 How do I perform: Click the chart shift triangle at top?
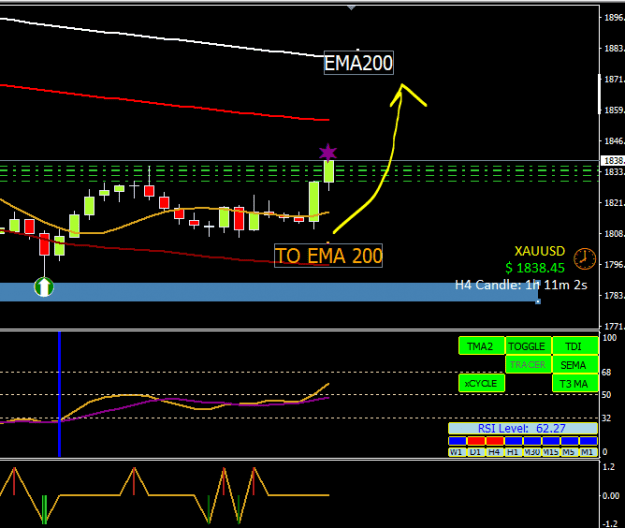[351, 8]
